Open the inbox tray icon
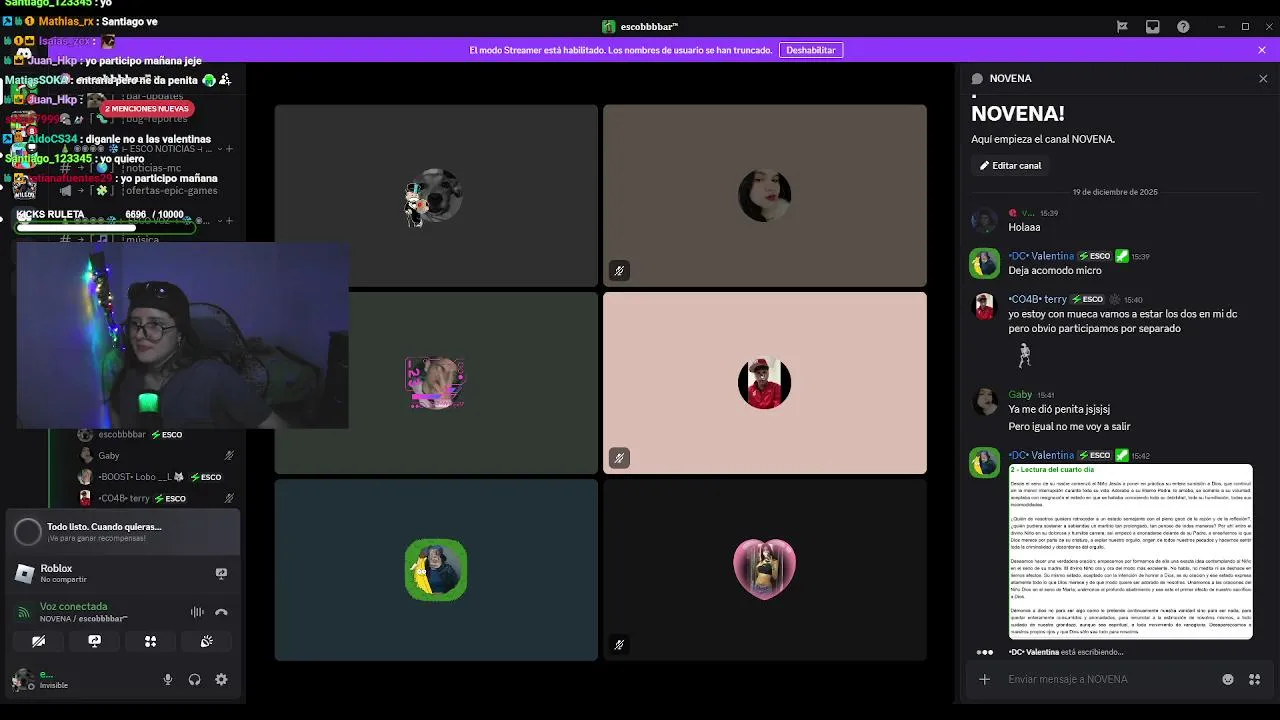Viewport: 1280px width, 720px height. pyautogui.click(x=1153, y=27)
